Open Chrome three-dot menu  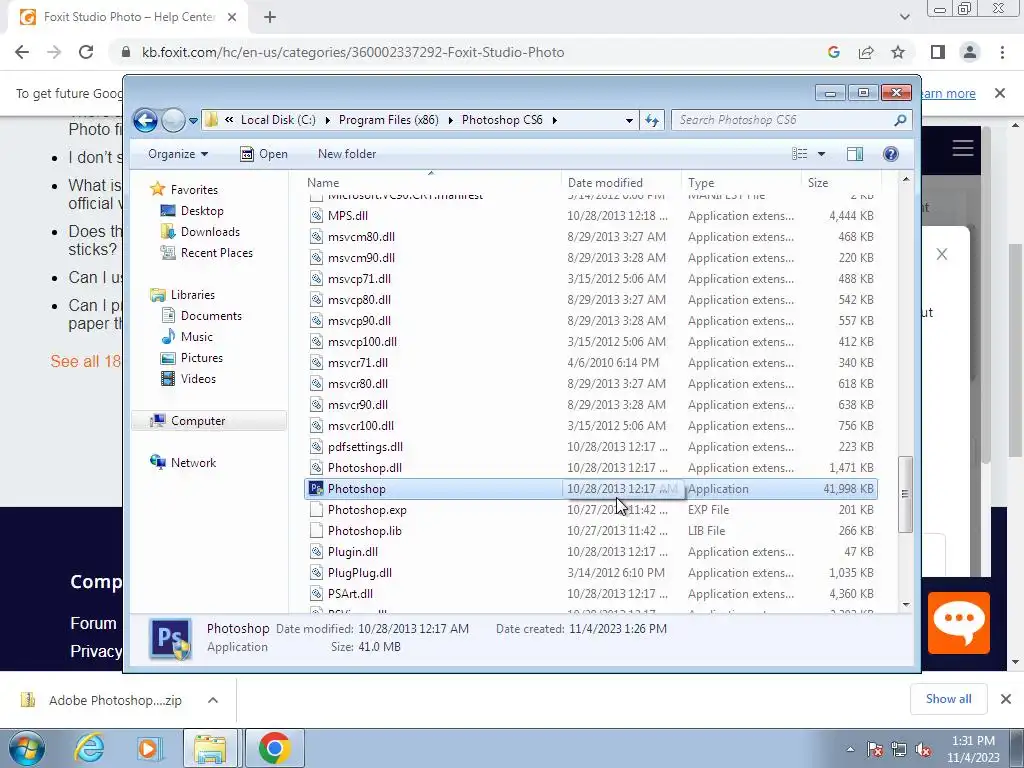(1002, 52)
